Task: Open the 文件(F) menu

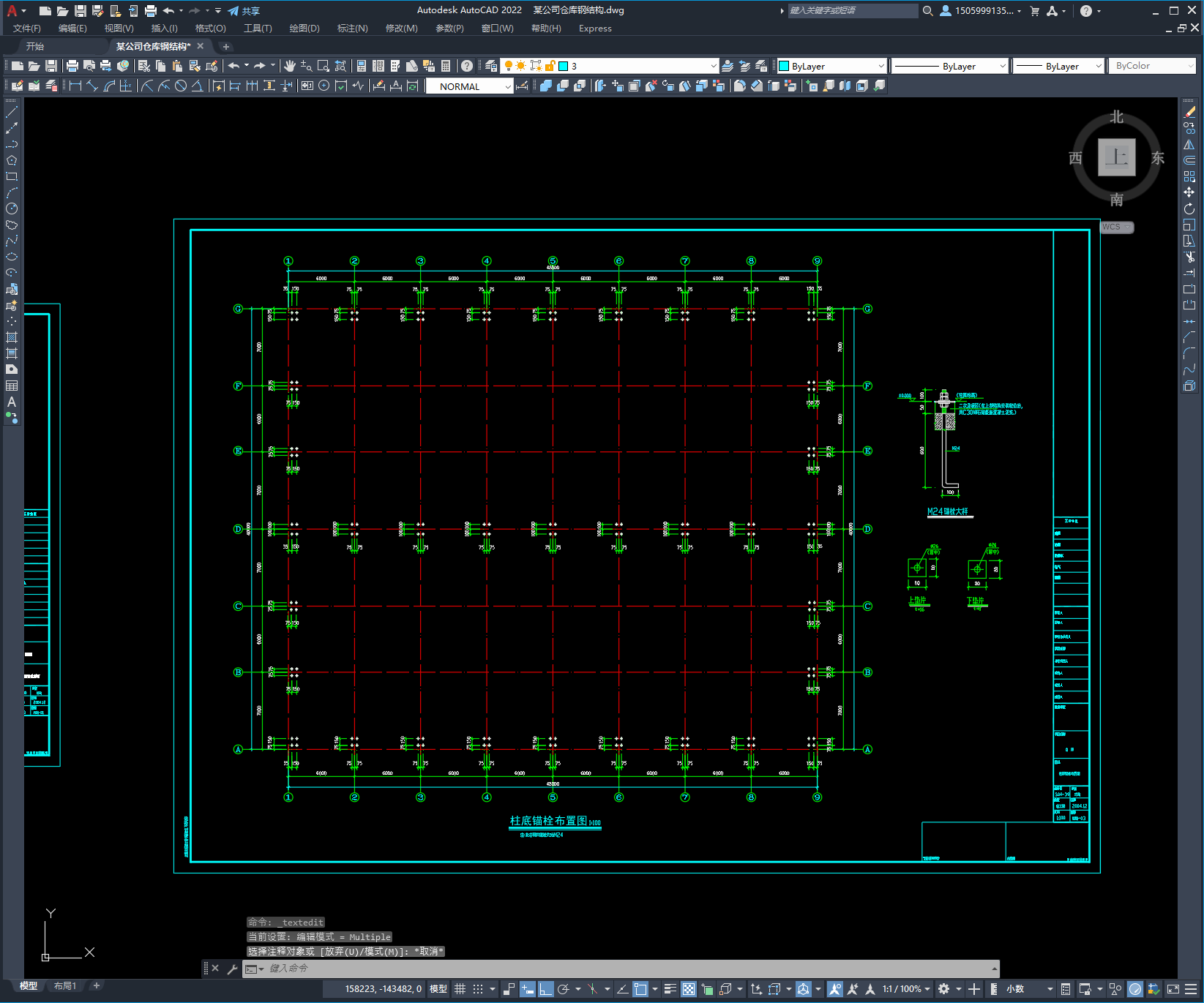Action: click(27, 29)
